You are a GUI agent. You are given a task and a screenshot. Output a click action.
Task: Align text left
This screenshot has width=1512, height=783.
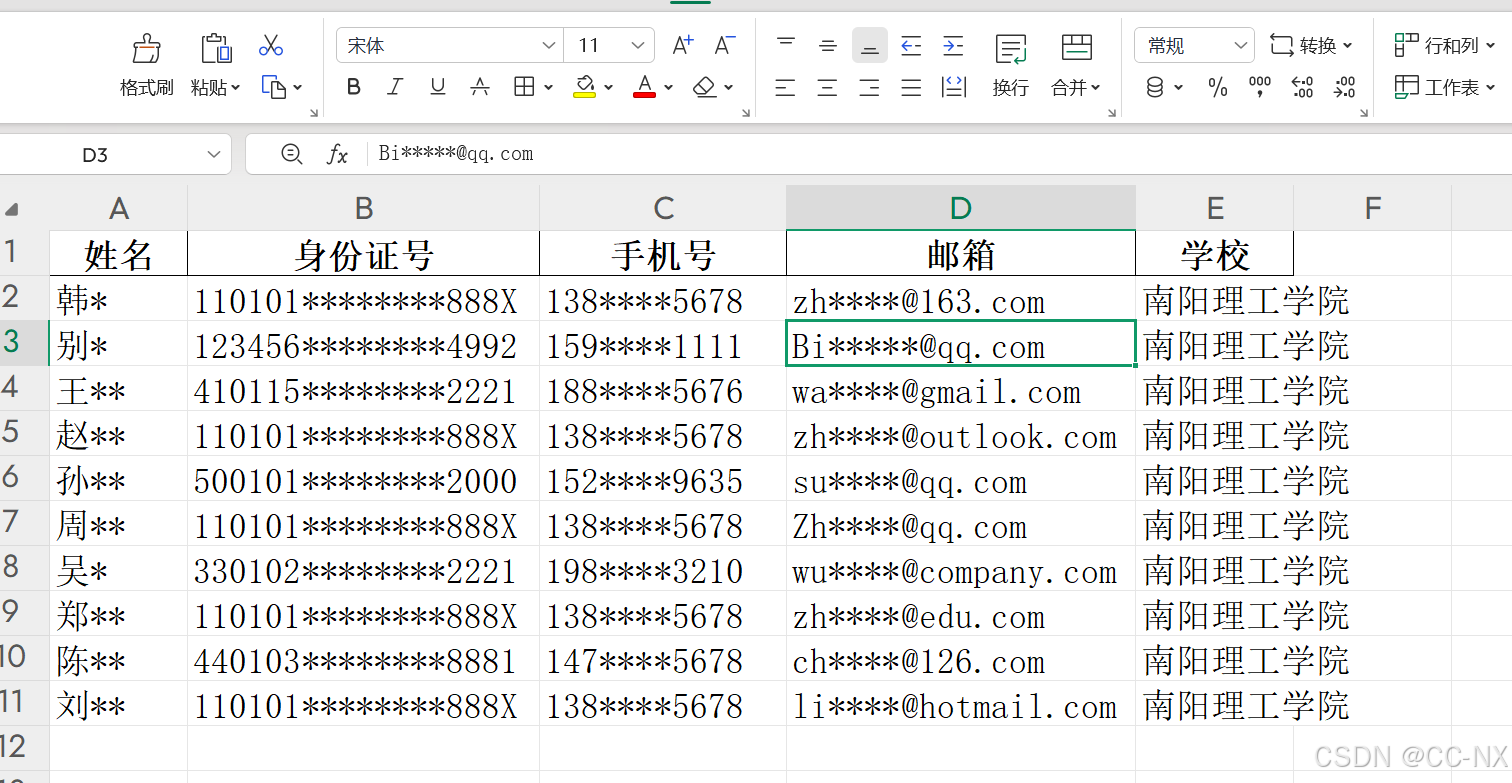point(786,88)
